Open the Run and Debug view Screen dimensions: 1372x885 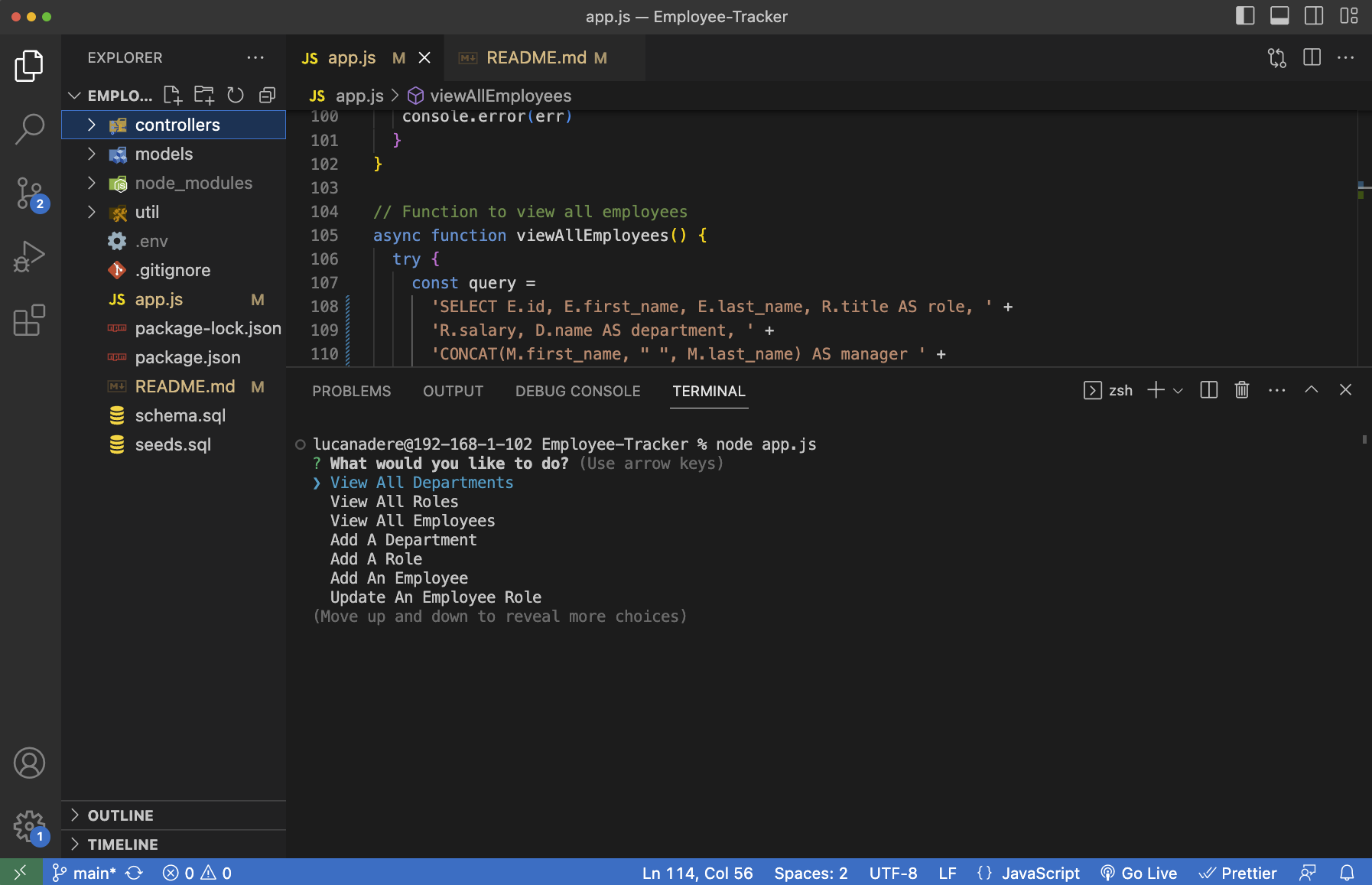point(29,255)
